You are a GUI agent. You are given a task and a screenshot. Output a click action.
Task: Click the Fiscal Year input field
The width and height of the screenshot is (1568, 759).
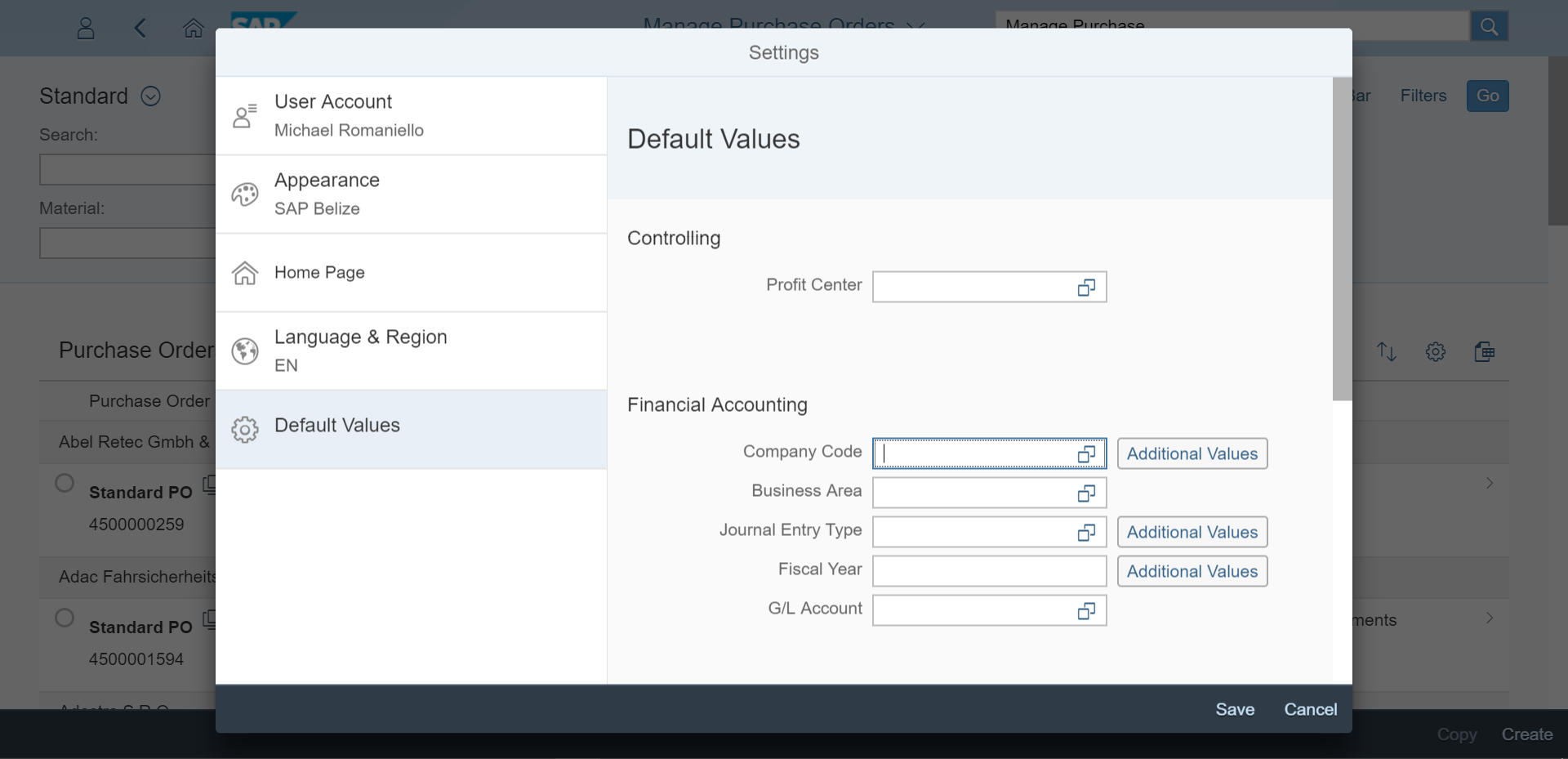(x=989, y=572)
